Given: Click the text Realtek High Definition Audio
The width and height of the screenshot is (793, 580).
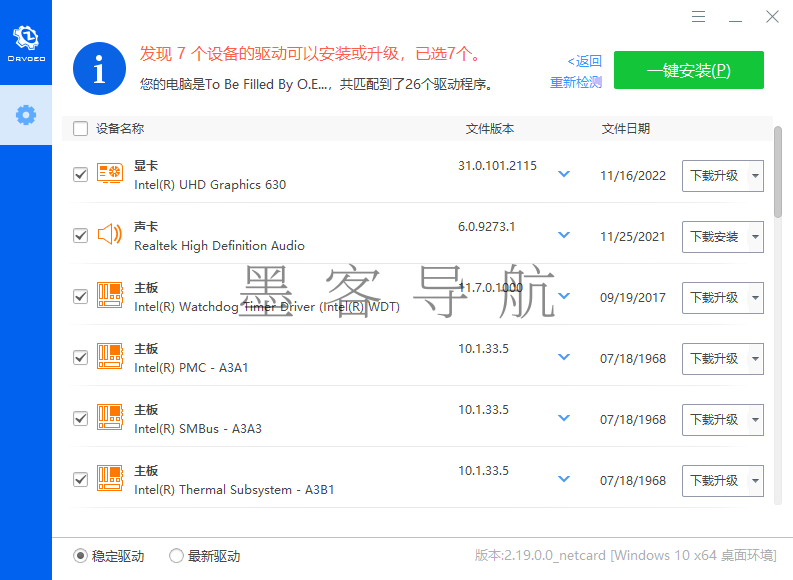Looking at the screenshot, I should (219, 246).
